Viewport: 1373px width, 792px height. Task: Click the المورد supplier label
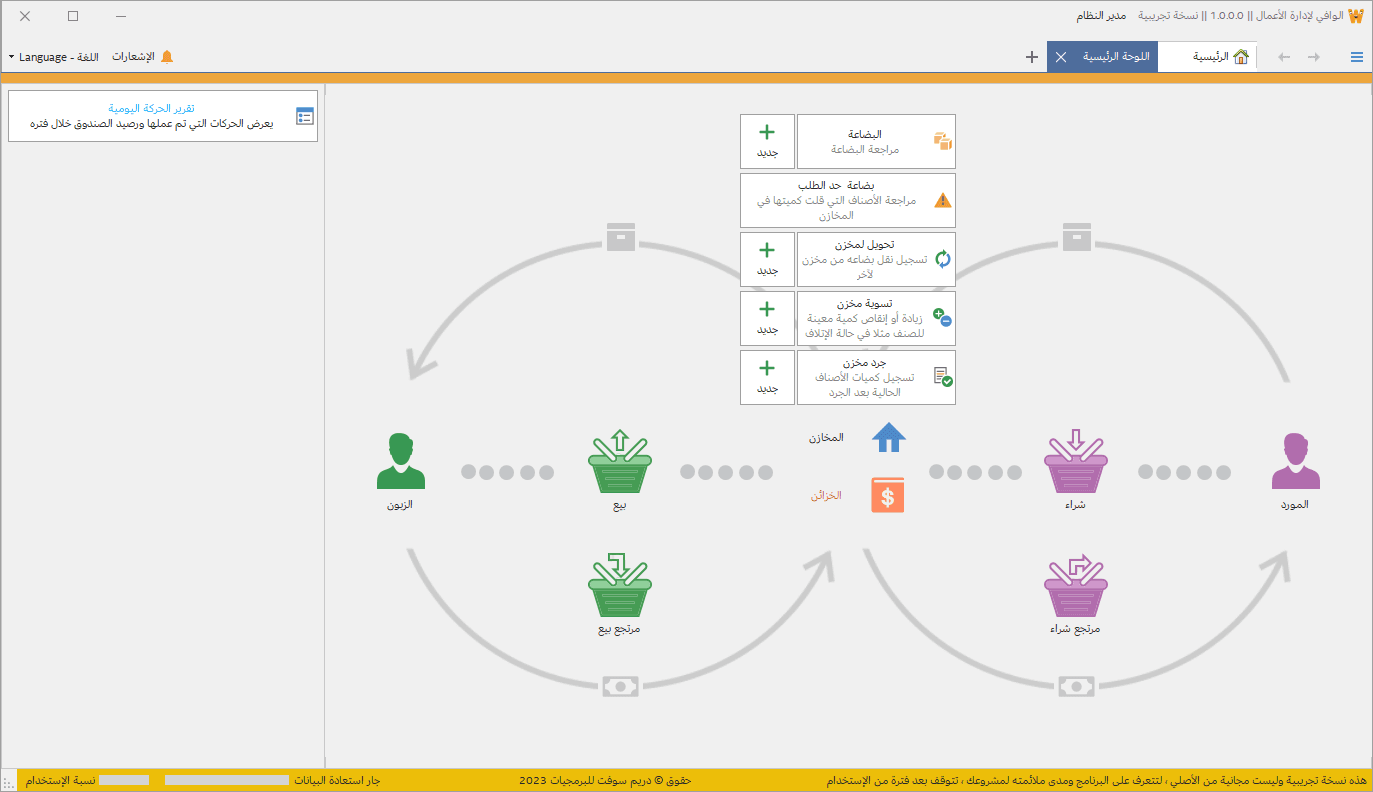1296,504
